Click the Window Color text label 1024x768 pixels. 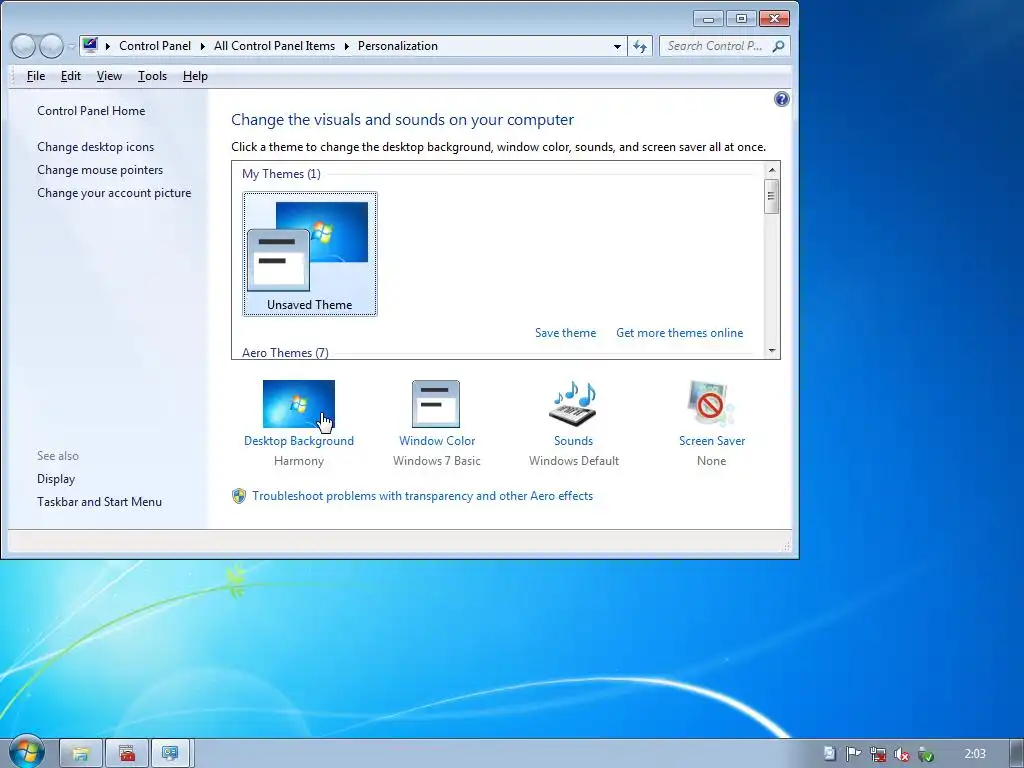click(x=437, y=441)
